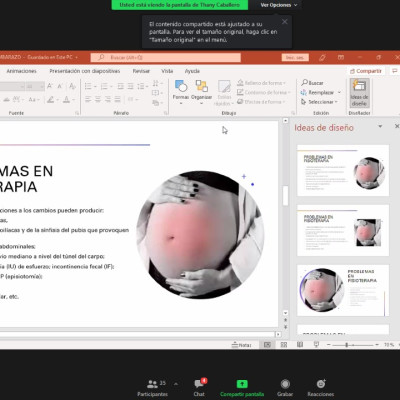Open the Reacciones menu
Viewport: 400px width, 400px height.
pyautogui.click(x=321, y=388)
